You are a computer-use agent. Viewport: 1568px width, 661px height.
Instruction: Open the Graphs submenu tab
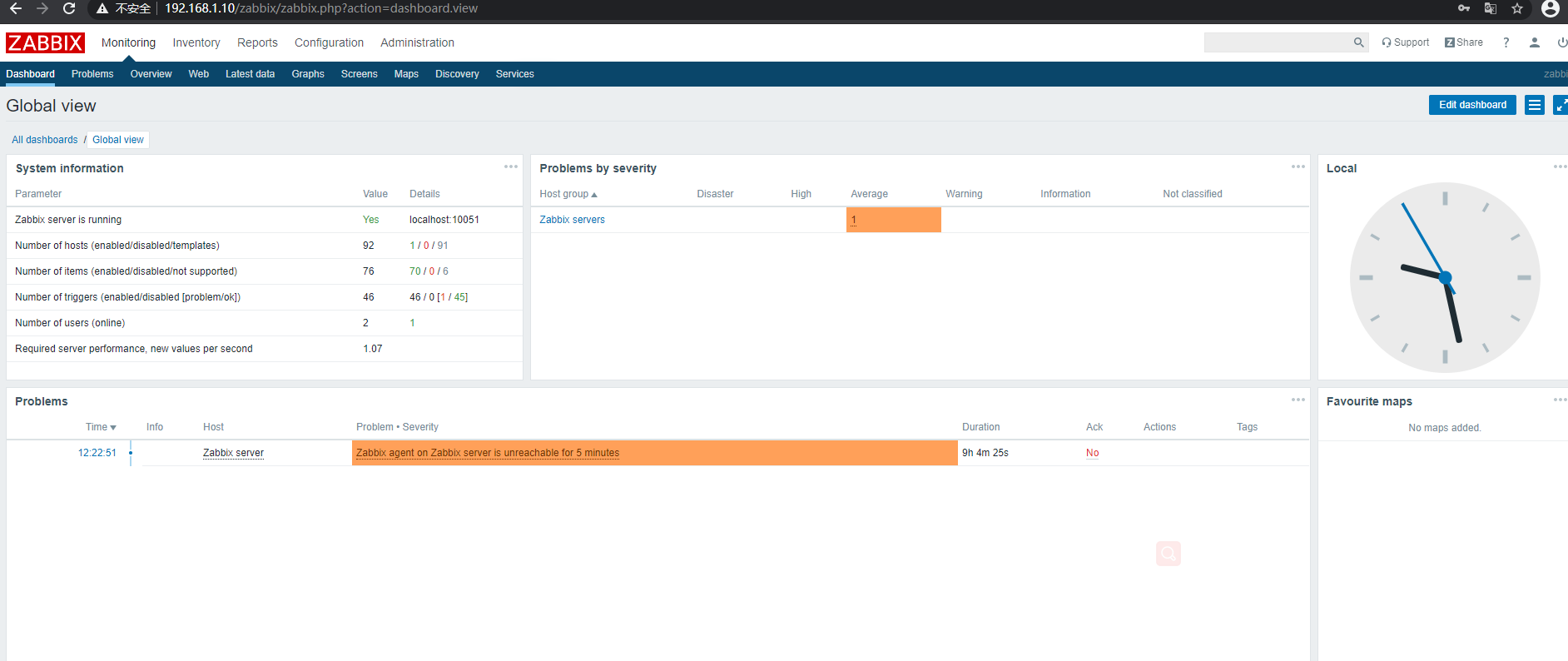point(308,74)
